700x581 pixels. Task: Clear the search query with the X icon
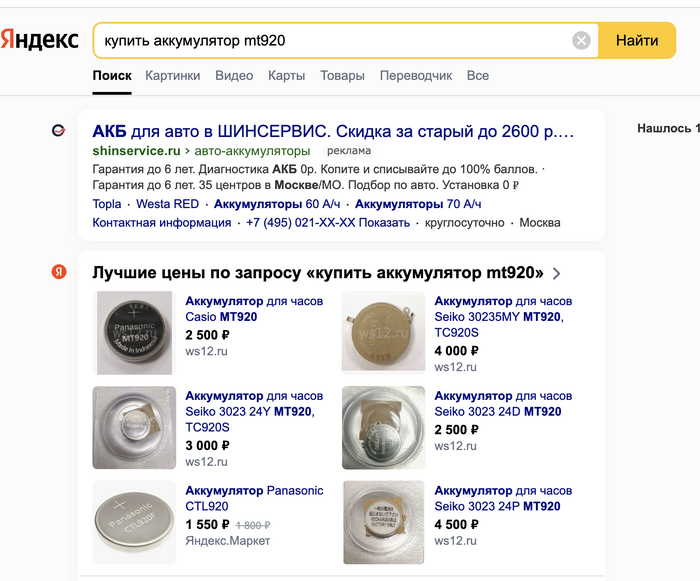581,41
